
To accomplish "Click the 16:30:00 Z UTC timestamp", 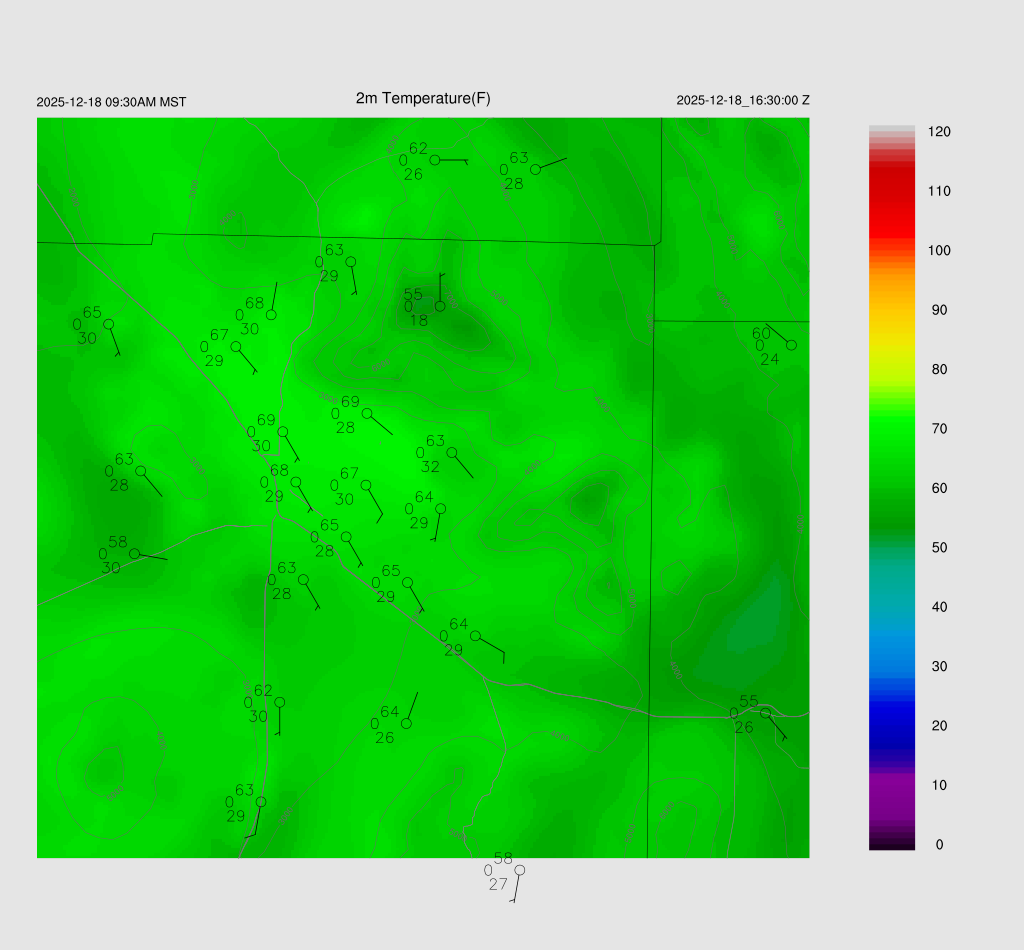I will tap(743, 101).
